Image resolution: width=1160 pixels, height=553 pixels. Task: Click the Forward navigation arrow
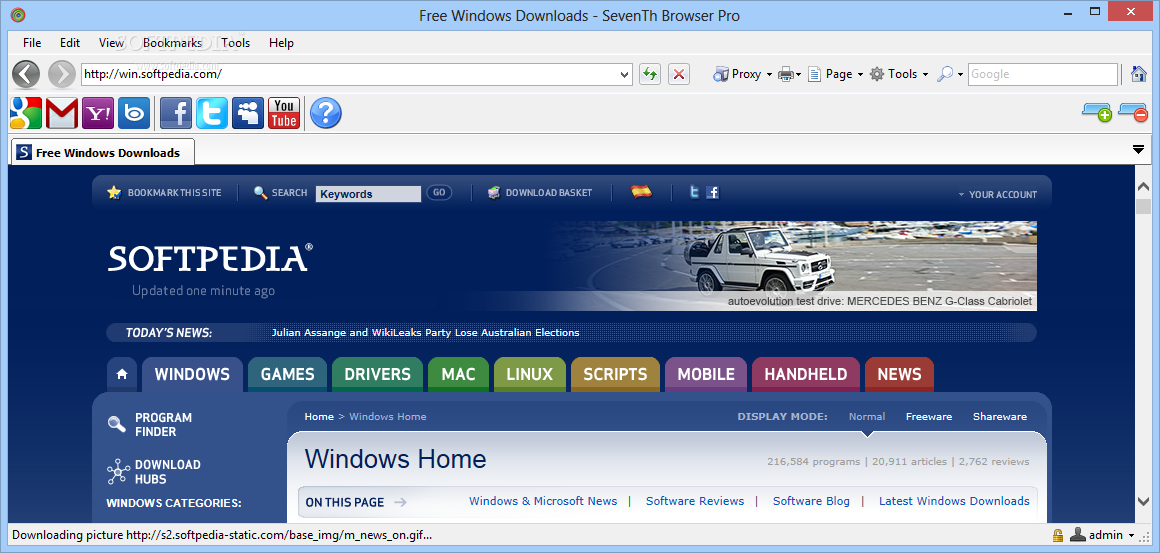tap(61, 74)
